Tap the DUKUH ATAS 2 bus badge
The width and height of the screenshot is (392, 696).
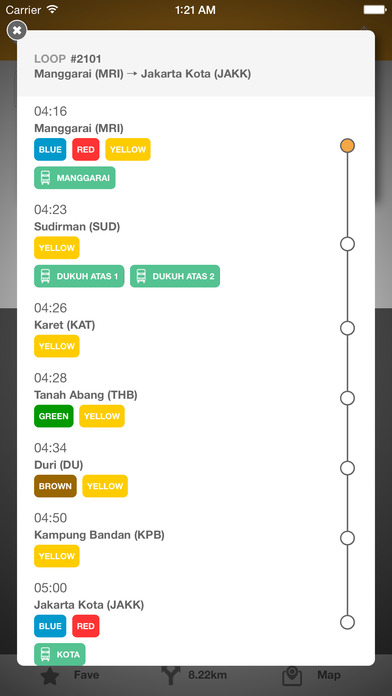click(x=175, y=276)
